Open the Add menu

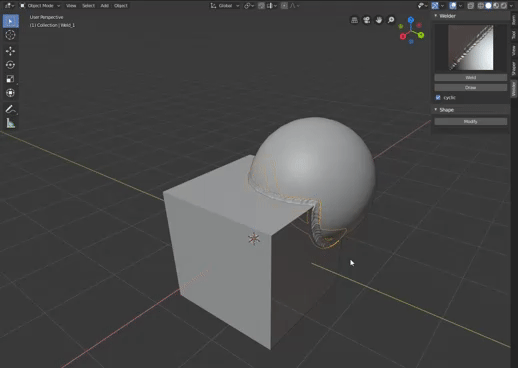[x=104, y=5]
